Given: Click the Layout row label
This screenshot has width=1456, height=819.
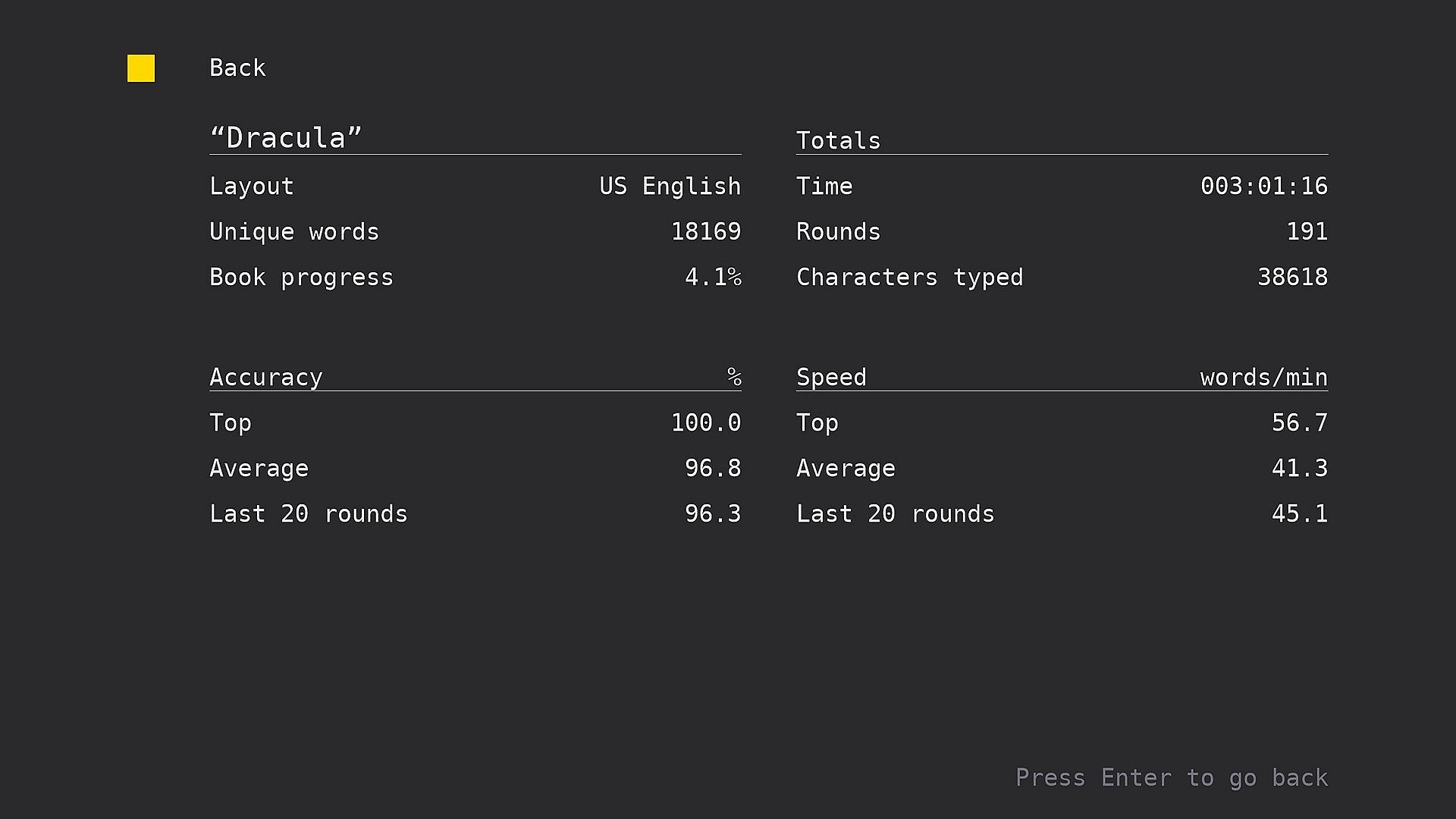Looking at the screenshot, I should pos(251,187).
